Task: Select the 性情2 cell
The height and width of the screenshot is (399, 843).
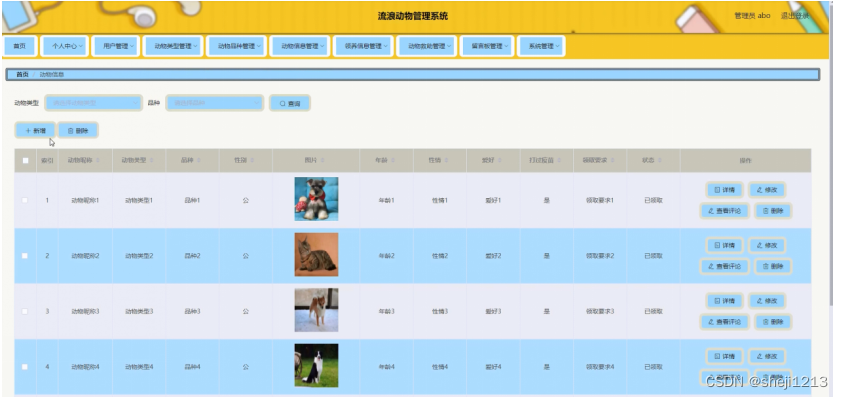Action: coord(439,256)
